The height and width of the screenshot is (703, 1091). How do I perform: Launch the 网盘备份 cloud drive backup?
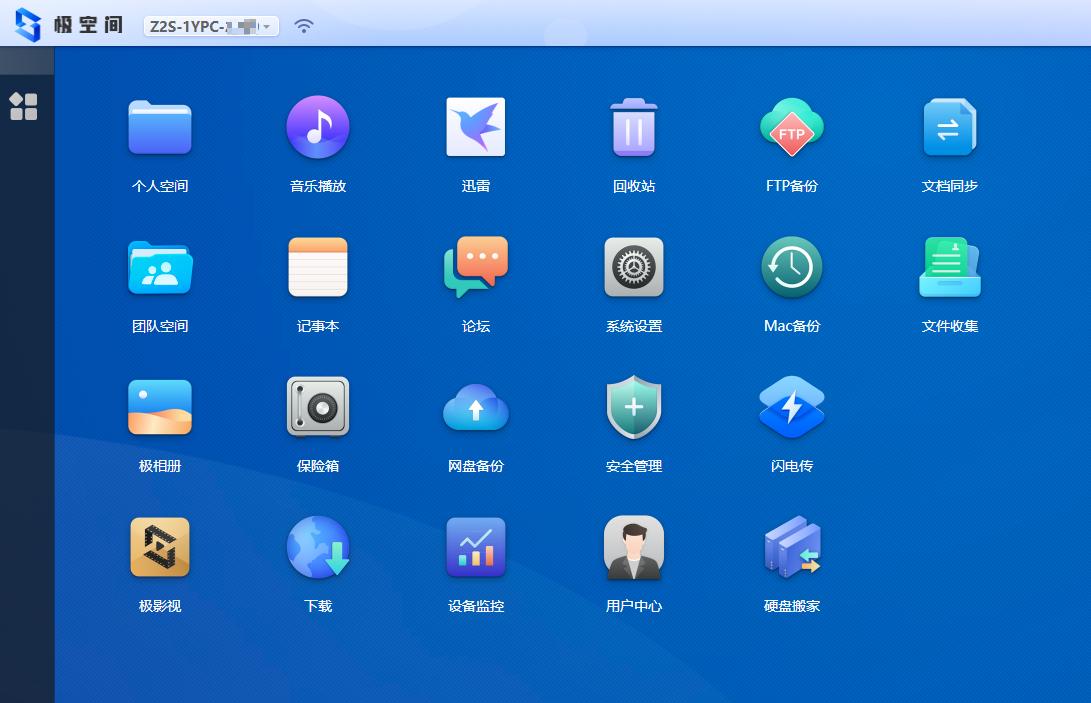pos(476,408)
